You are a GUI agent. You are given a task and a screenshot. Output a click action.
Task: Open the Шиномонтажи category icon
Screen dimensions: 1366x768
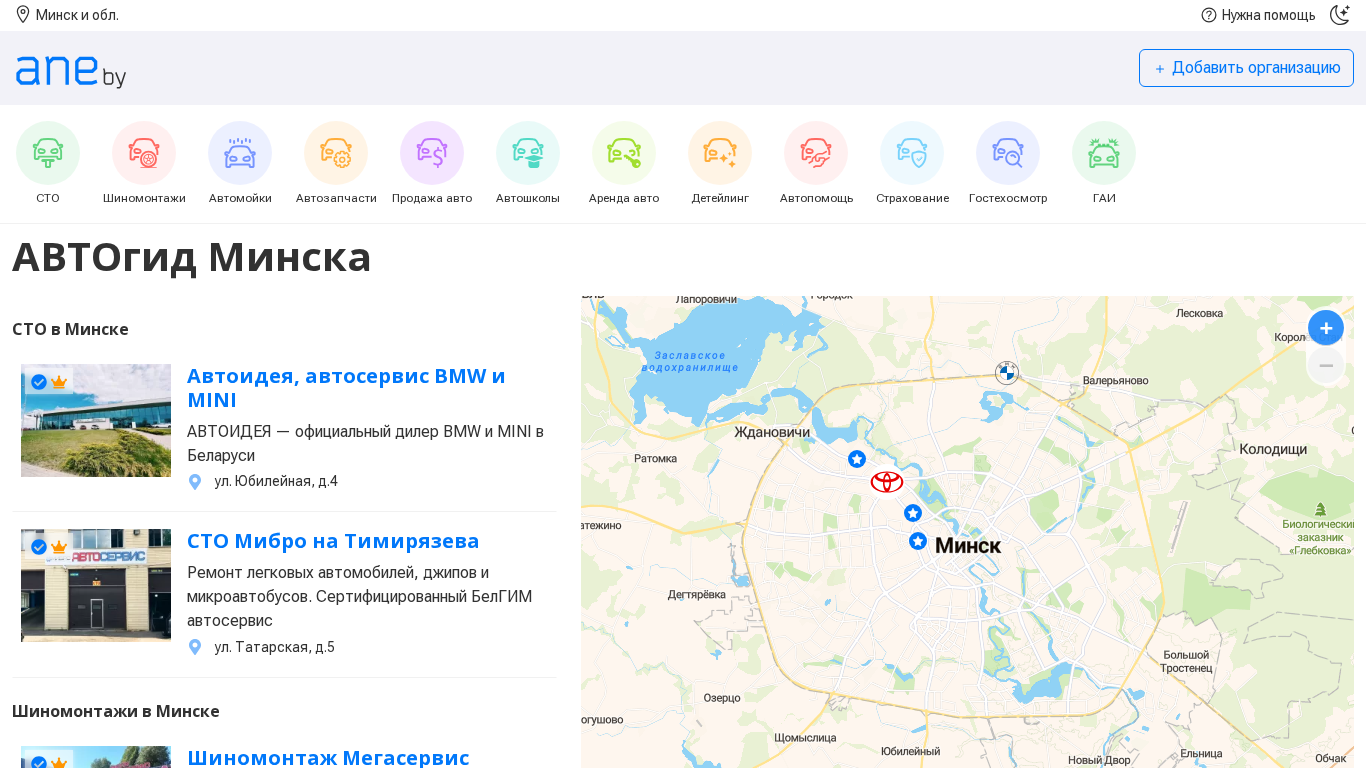(x=144, y=153)
